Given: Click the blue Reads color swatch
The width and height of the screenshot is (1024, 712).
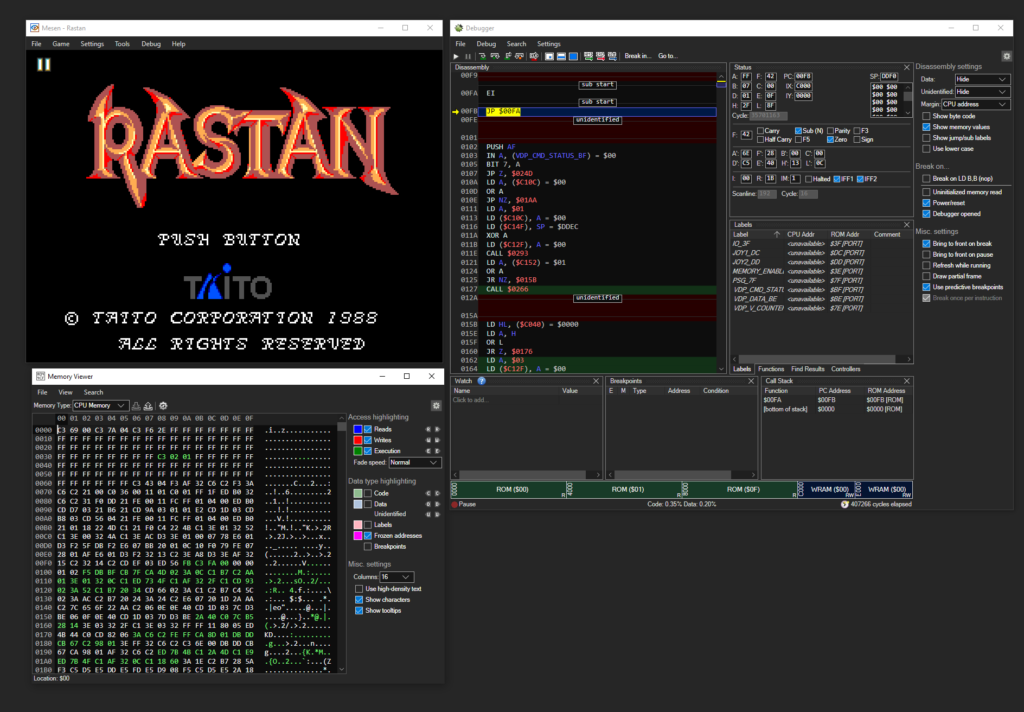Looking at the screenshot, I should click(x=357, y=429).
